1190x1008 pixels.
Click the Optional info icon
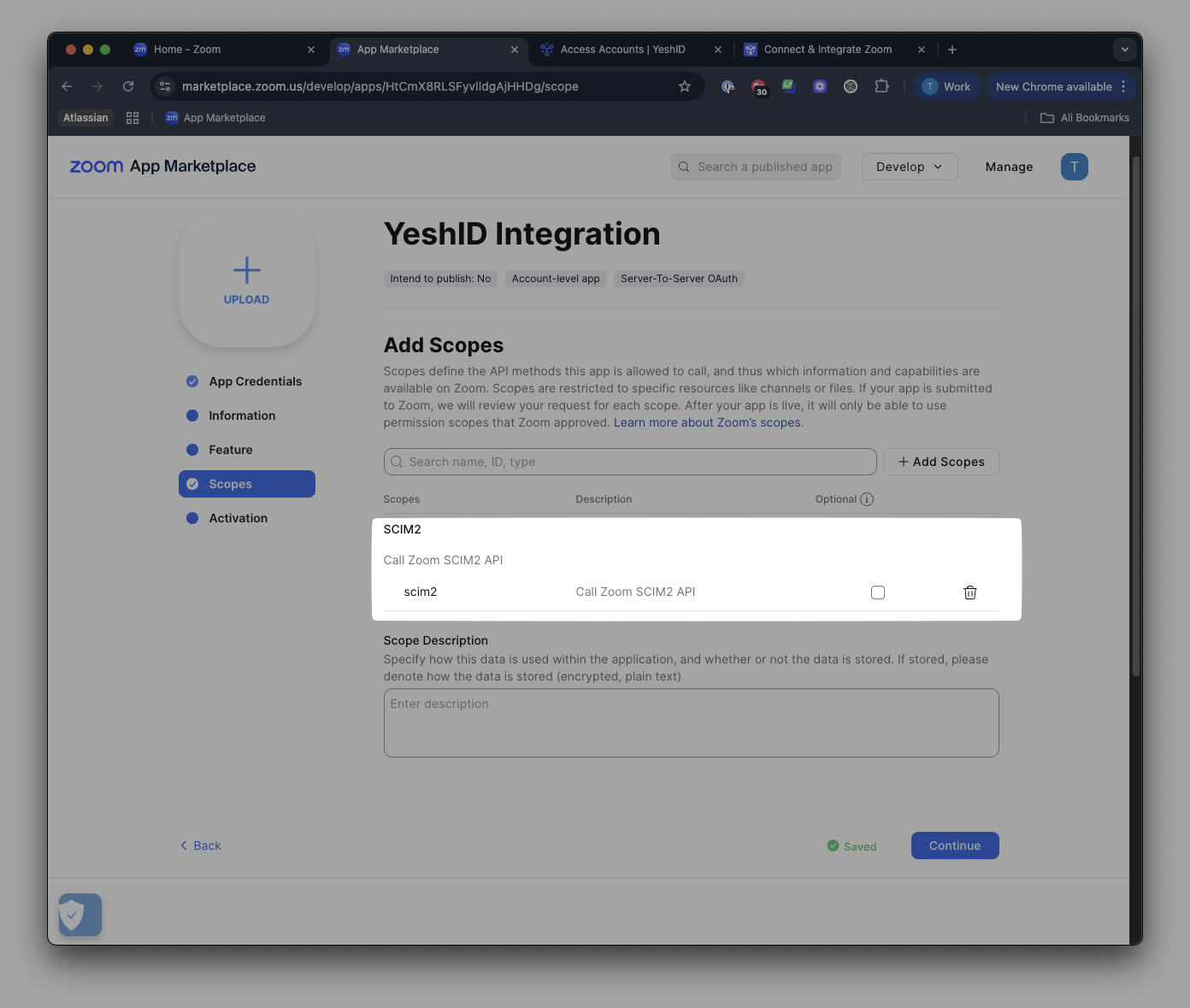tap(867, 499)
